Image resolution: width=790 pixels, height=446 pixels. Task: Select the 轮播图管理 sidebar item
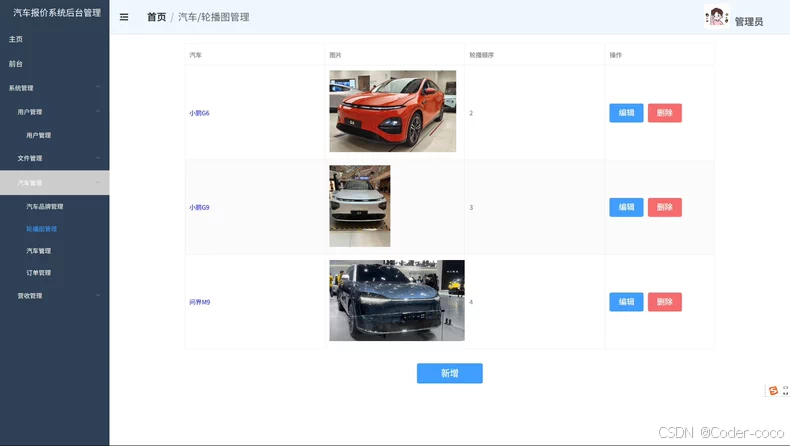tap(41, 229)
